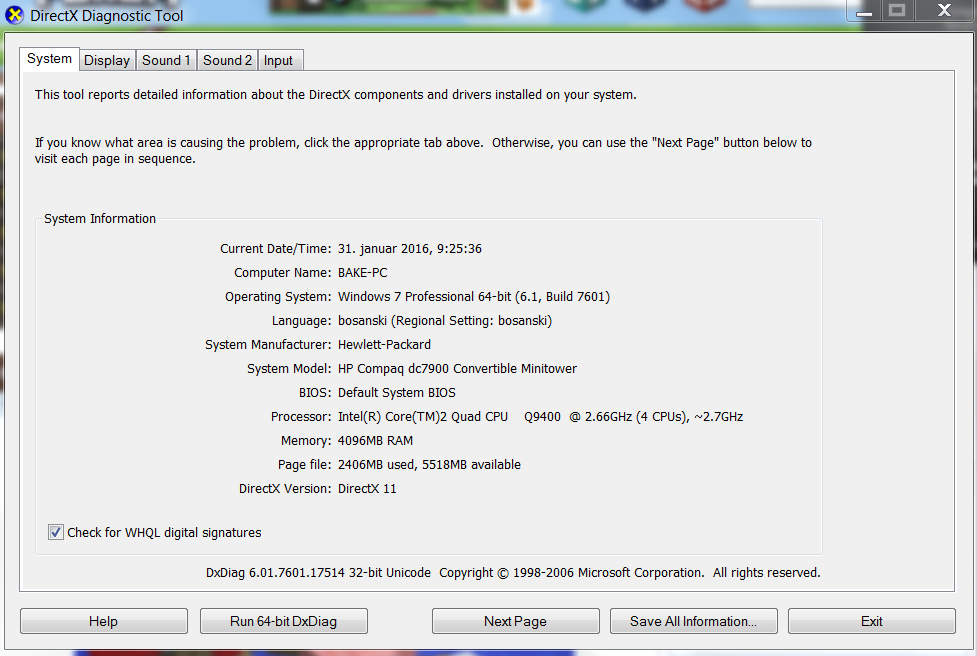
Task: Click the DirectX Diagnostic Tool window title
Action: coord(107,16)
